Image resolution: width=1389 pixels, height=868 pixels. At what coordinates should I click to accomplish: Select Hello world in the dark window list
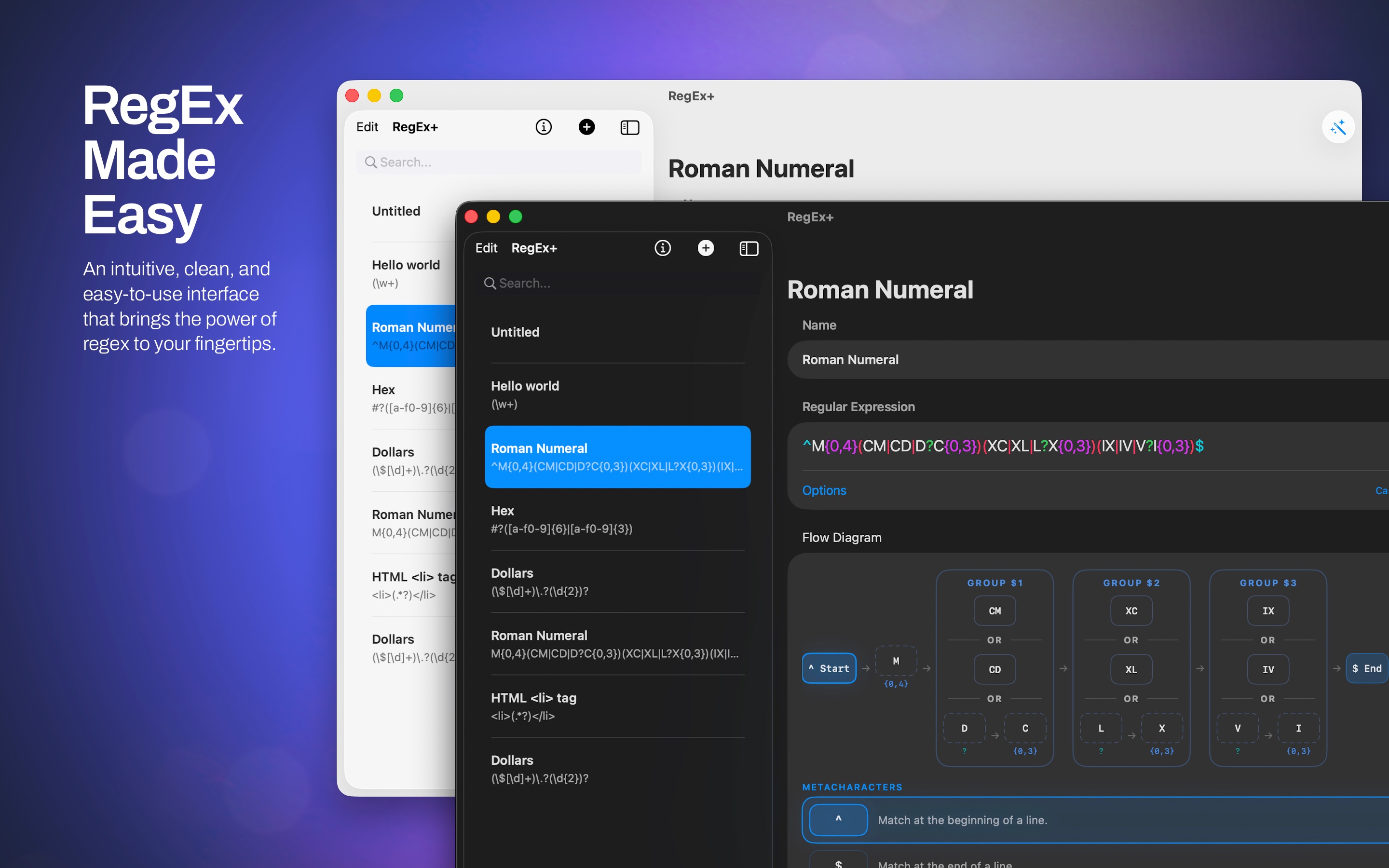(618, 394)
